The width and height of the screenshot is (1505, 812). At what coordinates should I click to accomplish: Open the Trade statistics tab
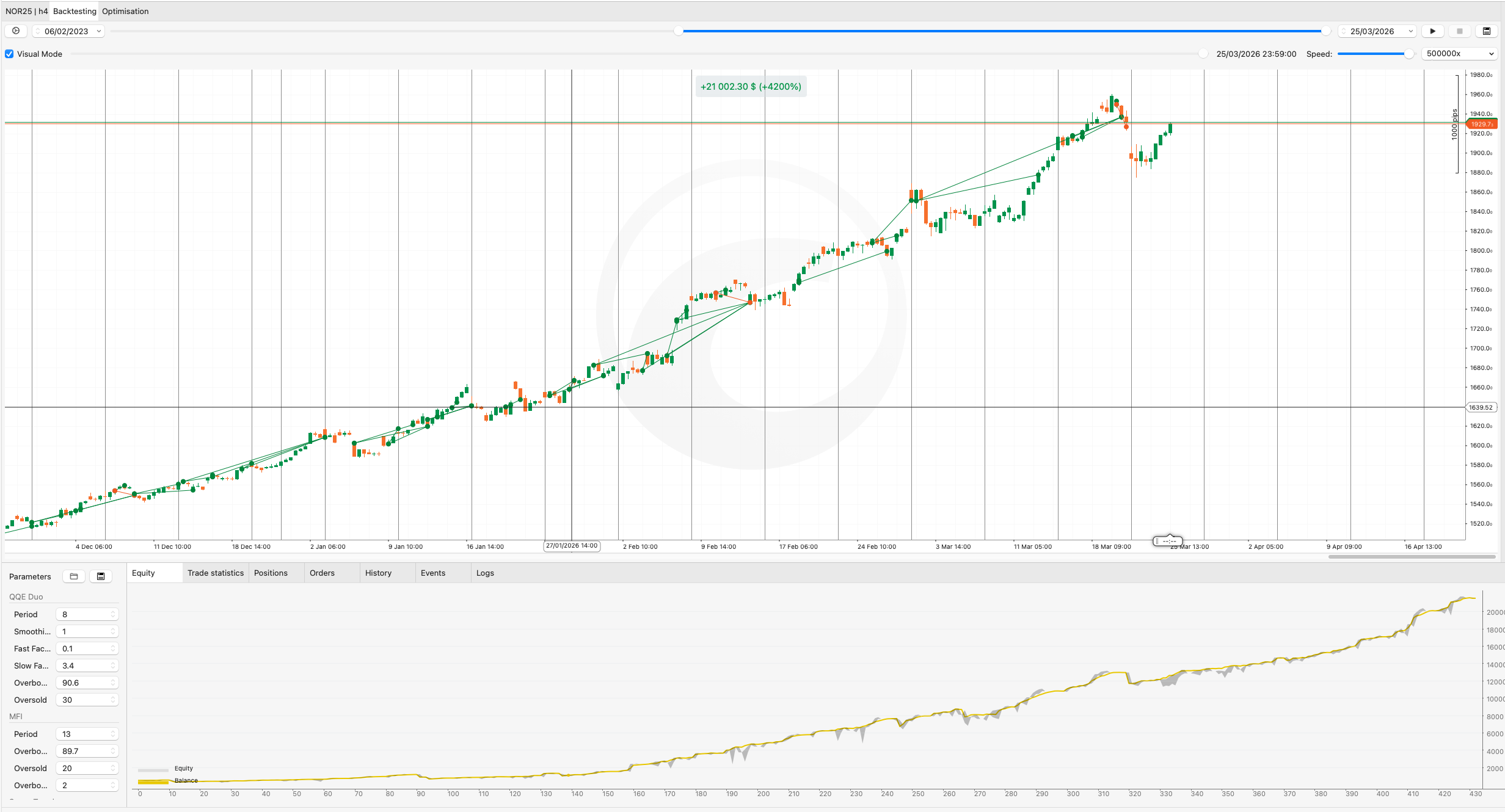[215, 573]
